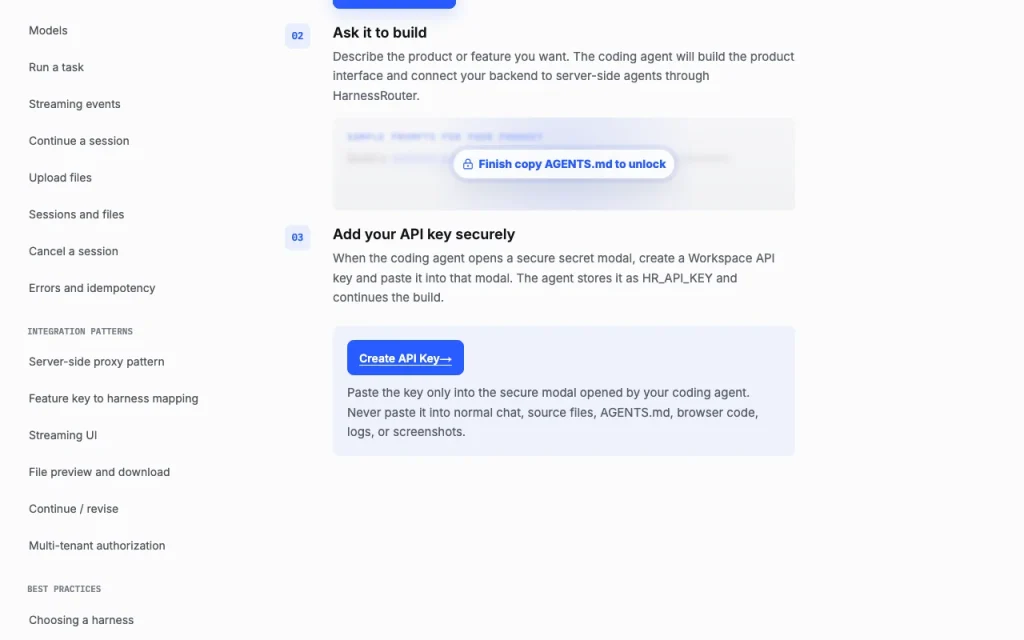This screenshot has width=1024, height=640.
Task: Select Streaming UI in sidebar
Action: pos(63,436)
